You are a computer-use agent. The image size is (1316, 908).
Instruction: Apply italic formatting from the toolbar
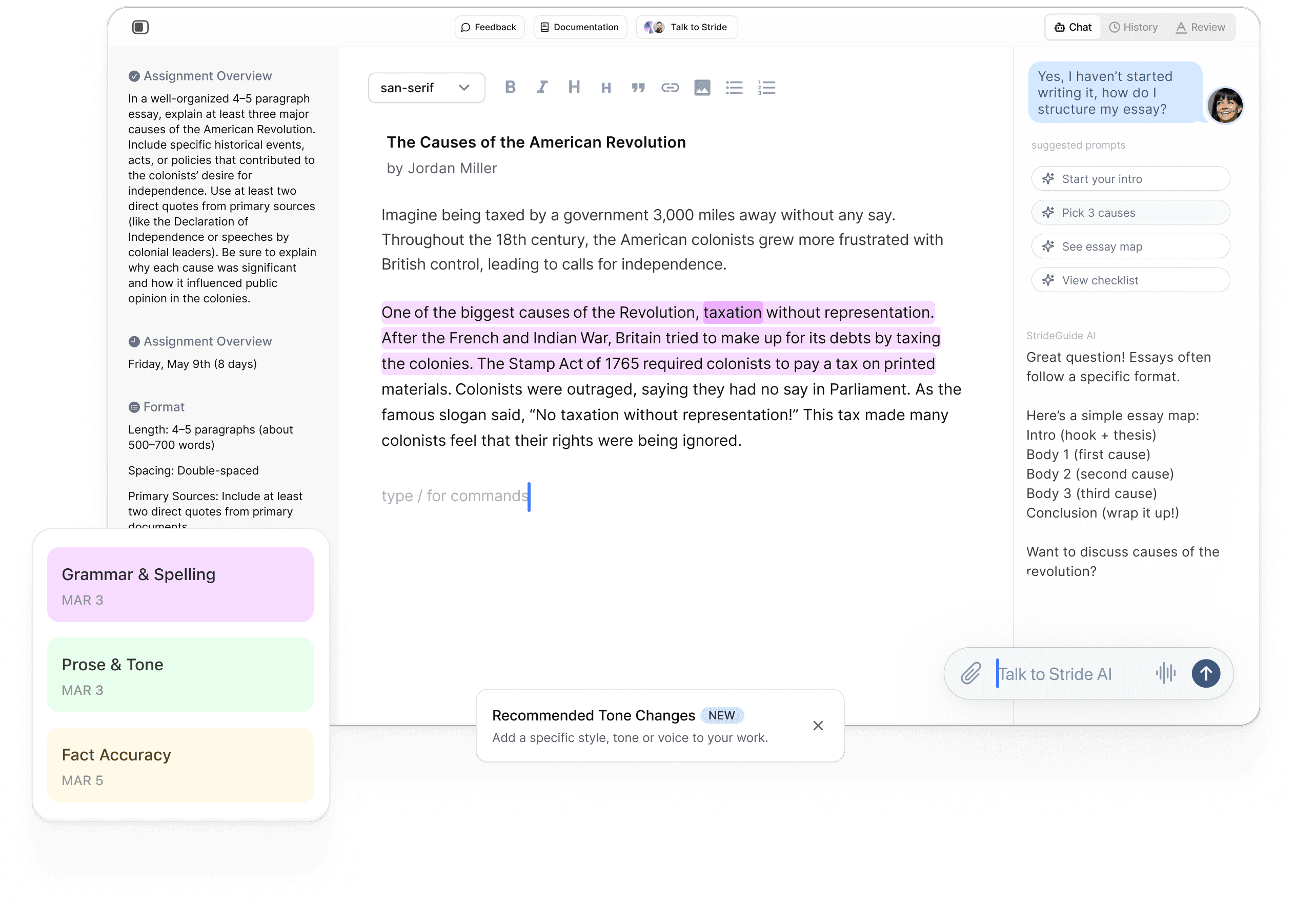pos(542,87)
